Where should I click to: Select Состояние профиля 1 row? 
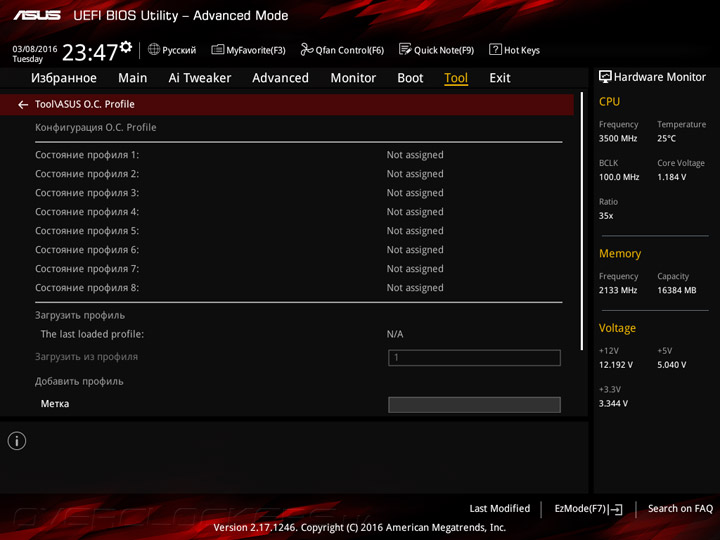298,155
